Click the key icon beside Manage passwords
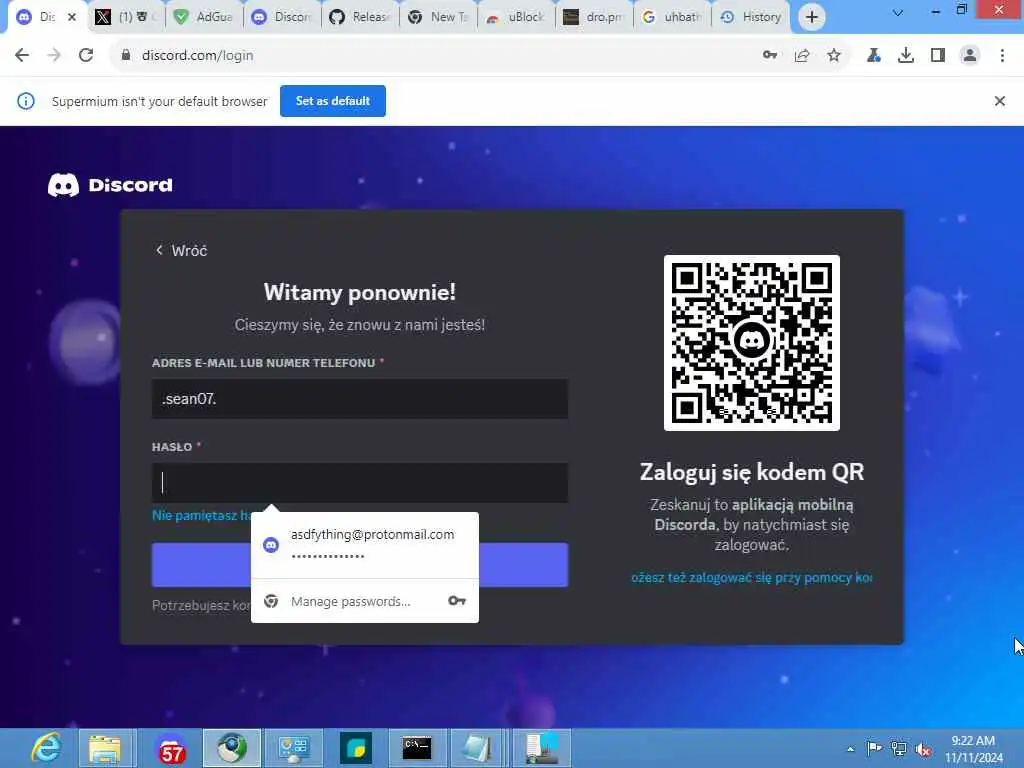The height and width of the screenshot is (768, 1024). coord(456,601)
